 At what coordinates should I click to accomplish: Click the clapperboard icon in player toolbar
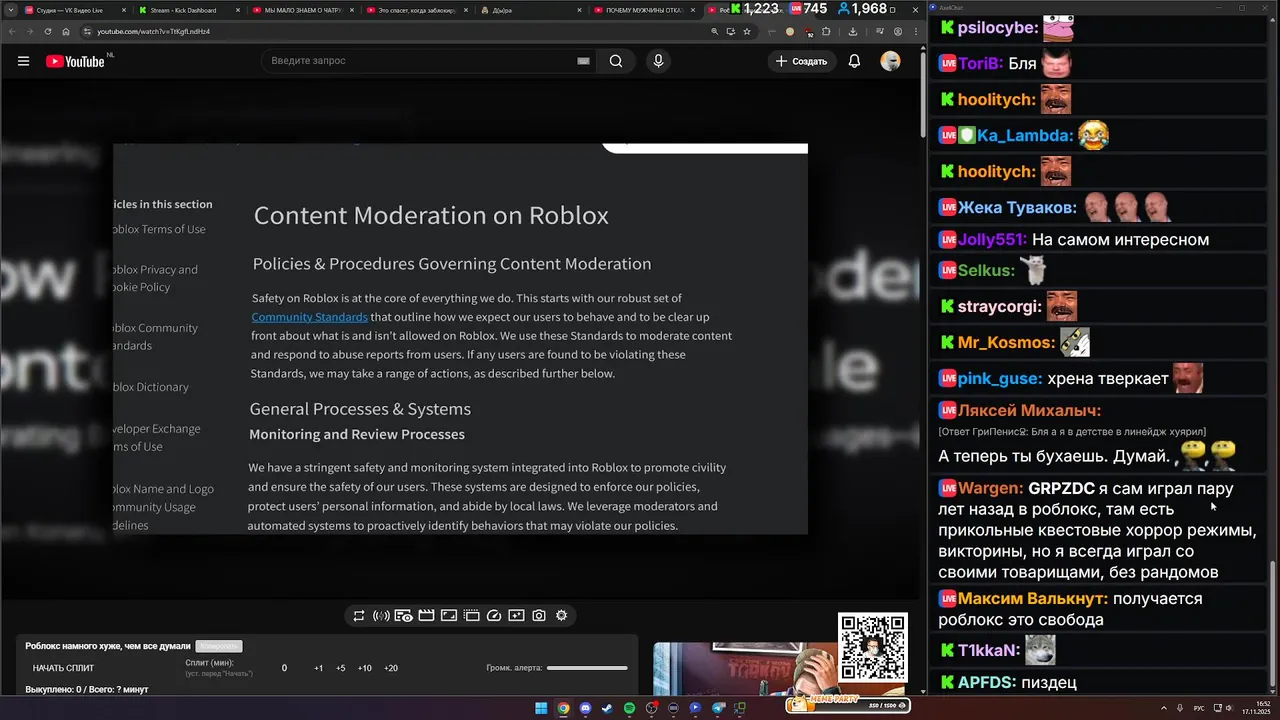[426, 616]
